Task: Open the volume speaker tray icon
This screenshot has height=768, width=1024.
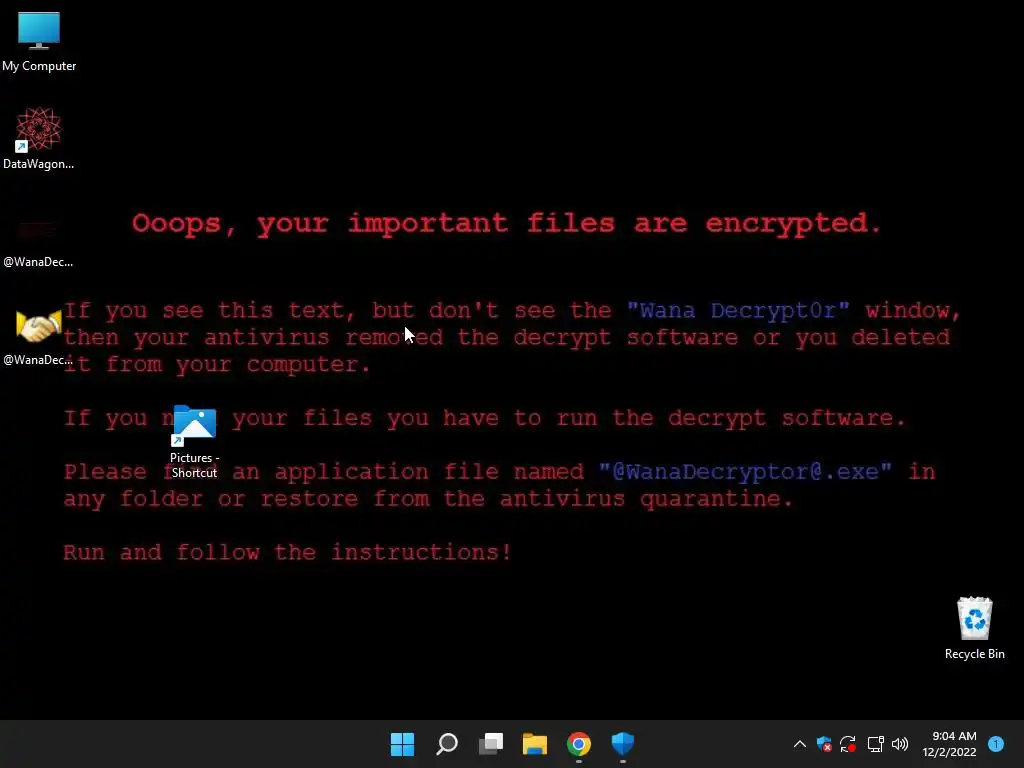Action: (x=900, y=744)
